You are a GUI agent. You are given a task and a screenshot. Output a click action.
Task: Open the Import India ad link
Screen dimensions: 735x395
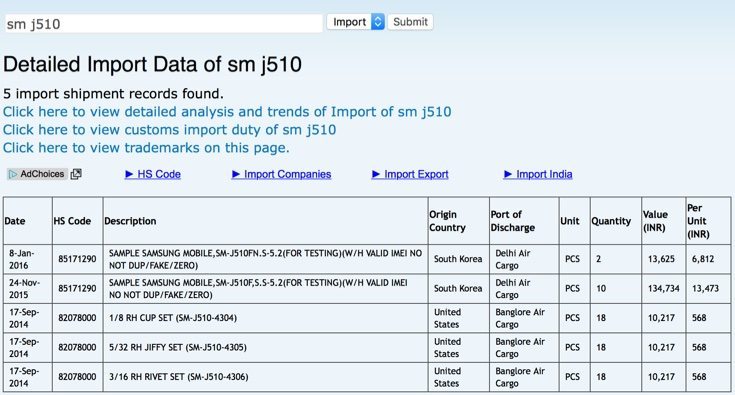pyautogui.click(x=538, y=174)
